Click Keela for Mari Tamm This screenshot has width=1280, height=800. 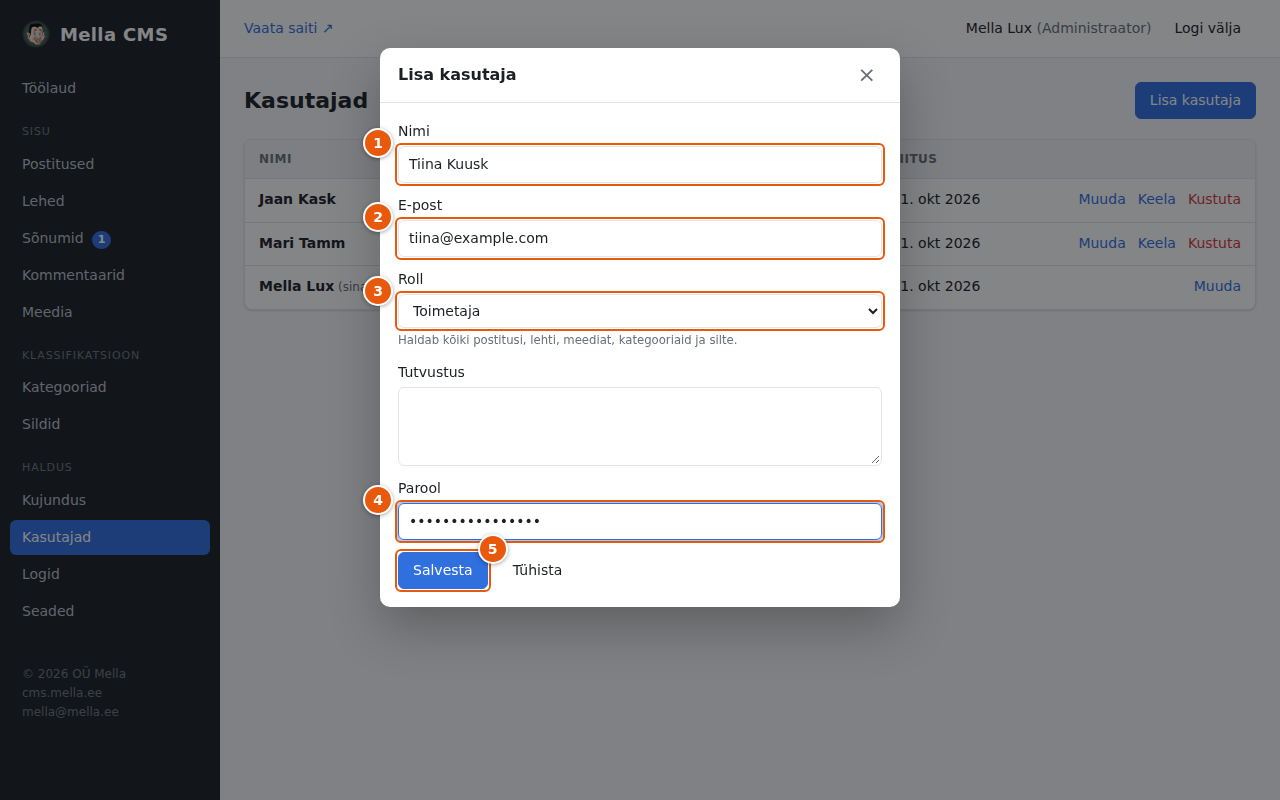pos(1157,243)
